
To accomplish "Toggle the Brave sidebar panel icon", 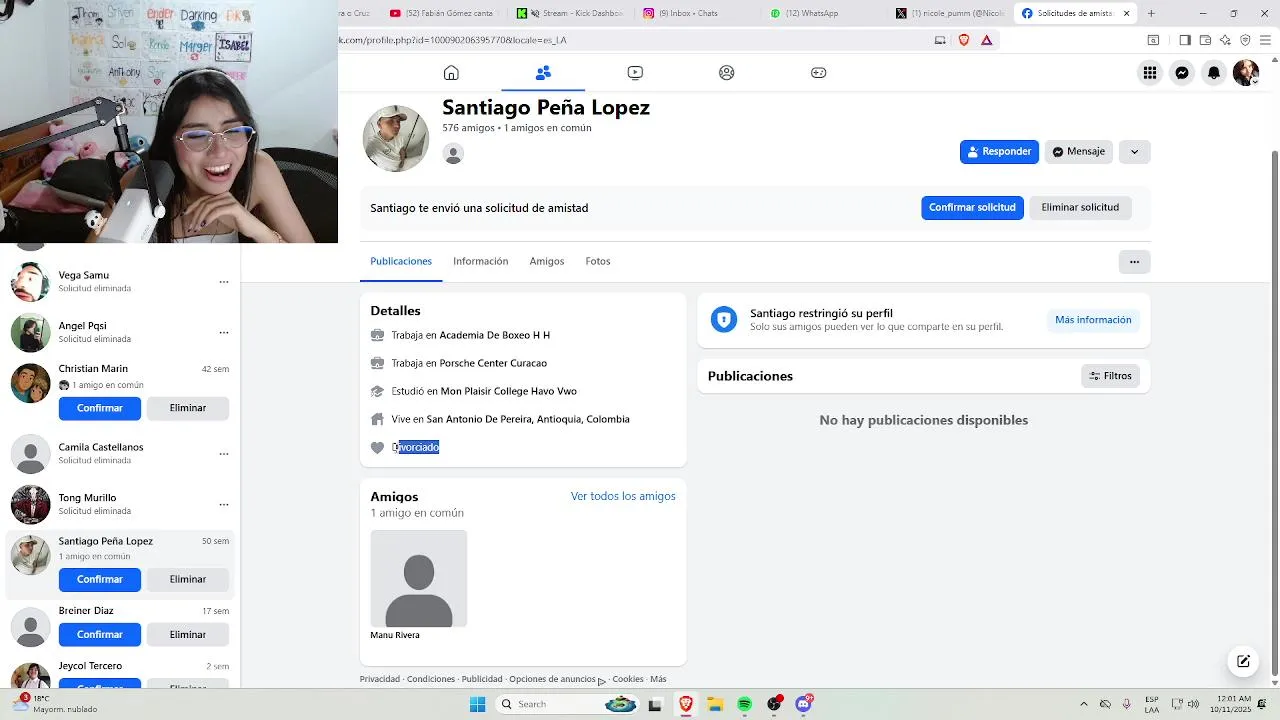I will point(1185,40).
